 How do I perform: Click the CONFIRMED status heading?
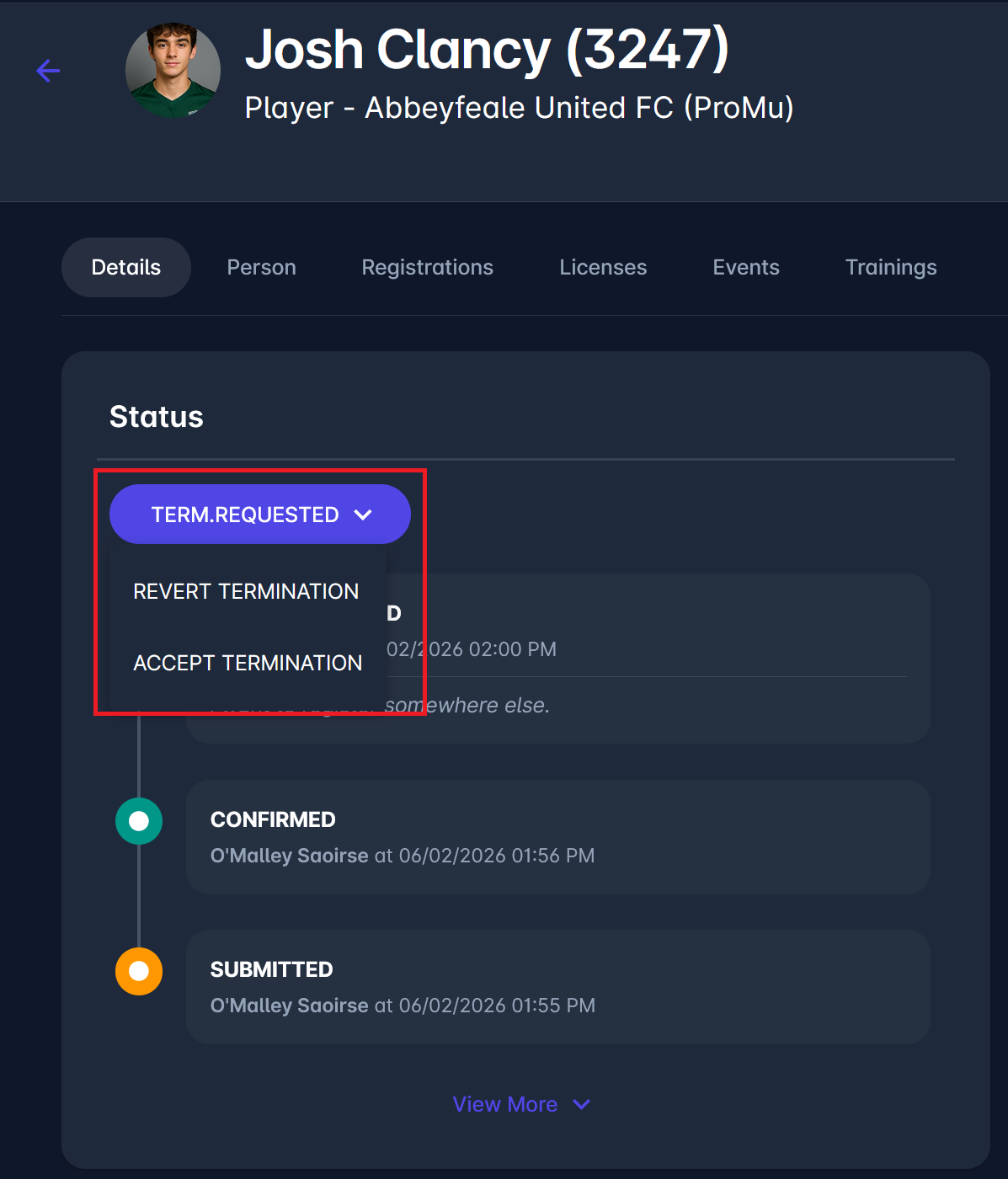tap(273, 819)
